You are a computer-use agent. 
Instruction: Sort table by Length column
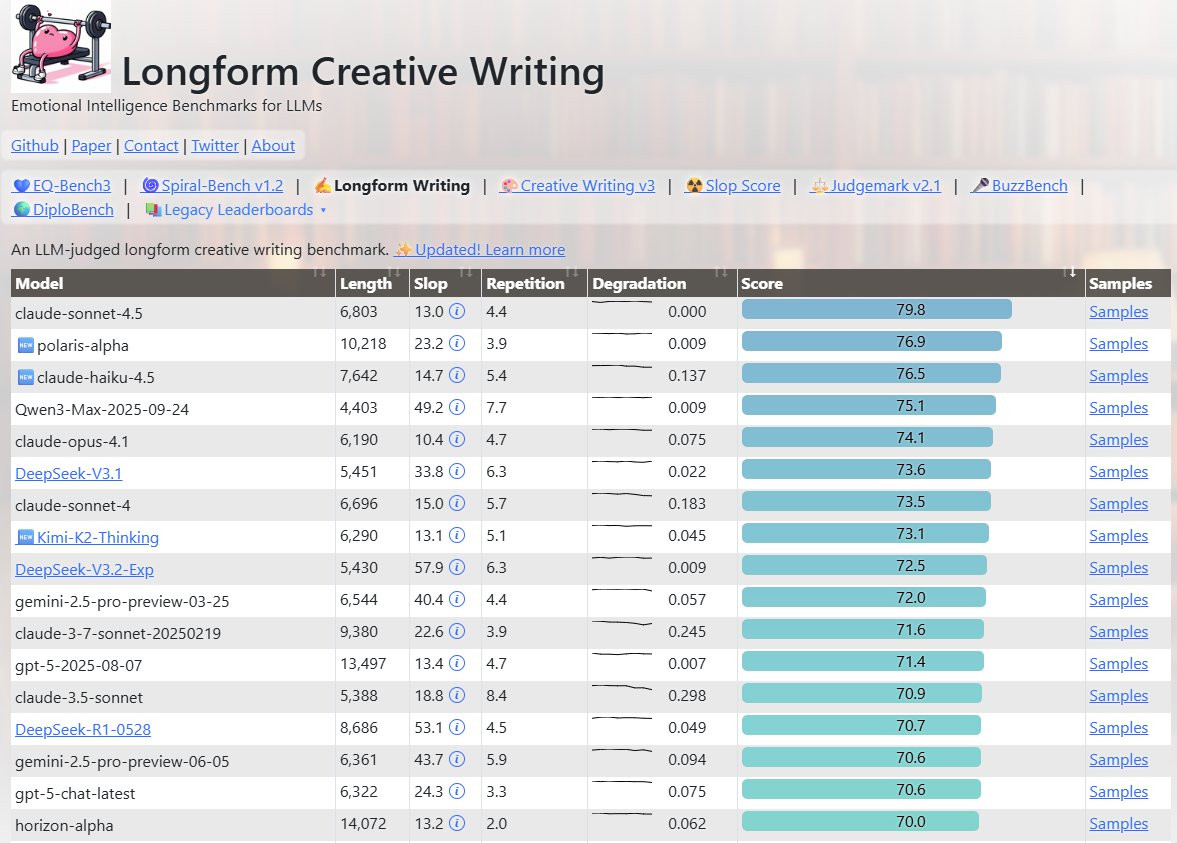pyautogui.click(x=372, y=283)
